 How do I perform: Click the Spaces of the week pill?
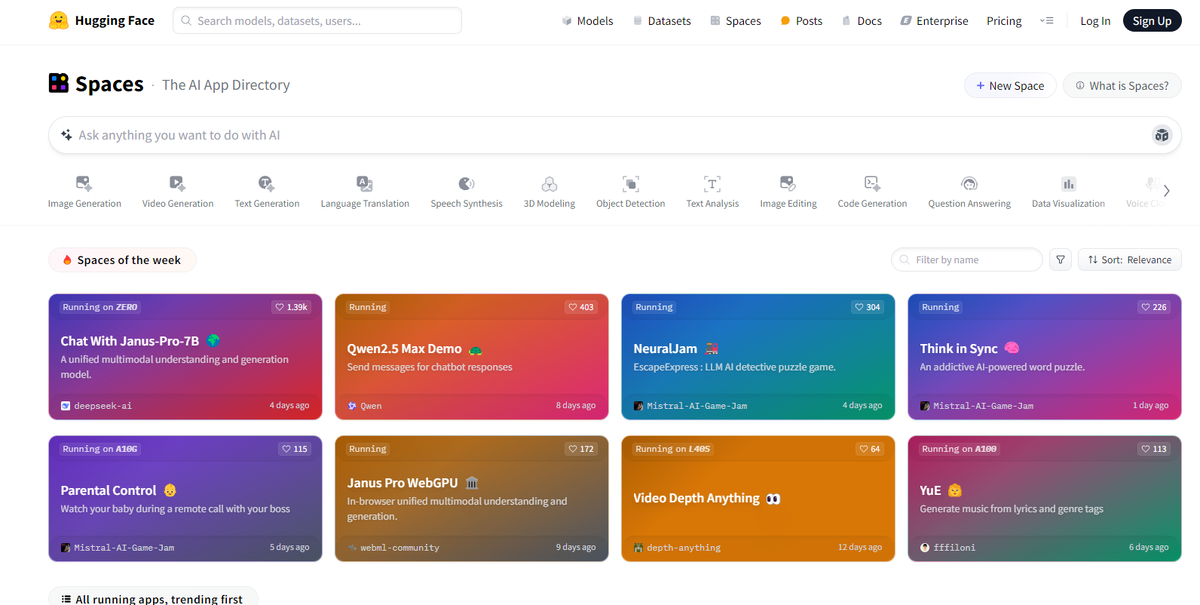pos(122,260)
